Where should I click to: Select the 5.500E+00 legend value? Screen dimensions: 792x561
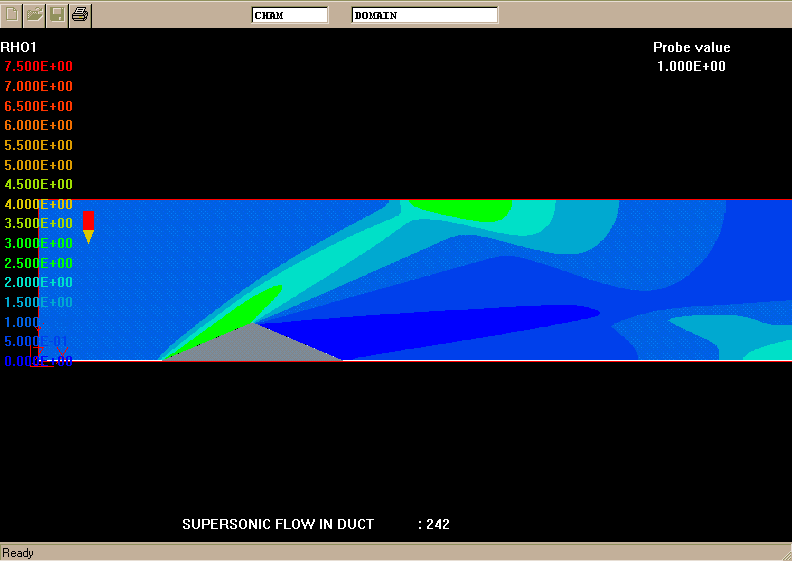point(38,145)
